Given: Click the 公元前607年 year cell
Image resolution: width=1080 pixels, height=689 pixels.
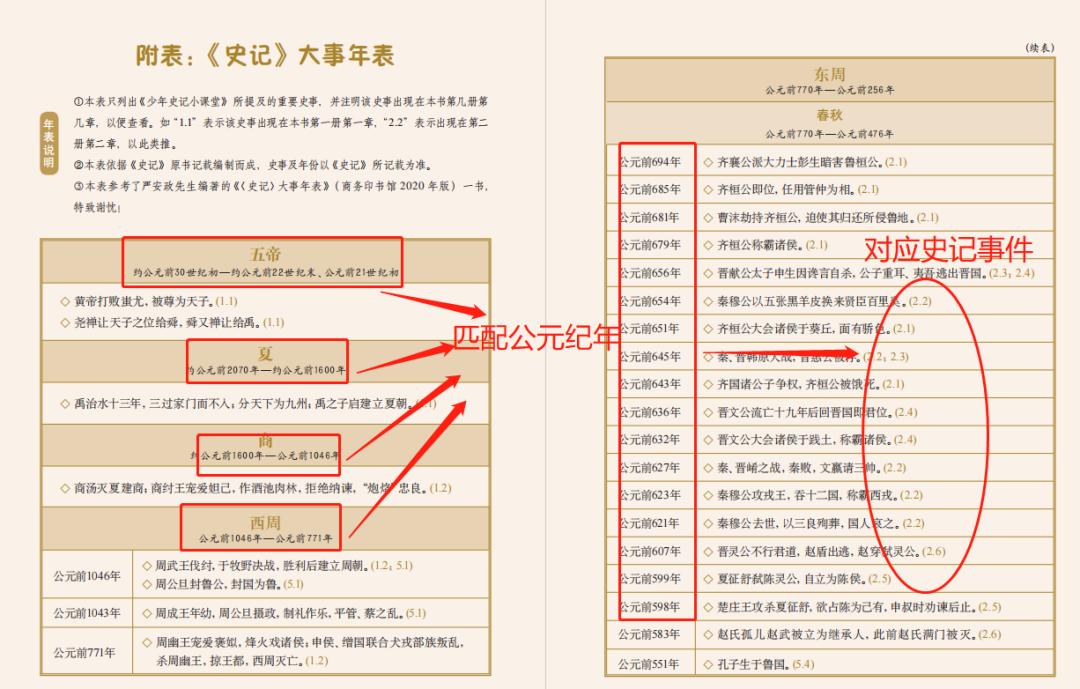Looking at the screenshot, I should click(x=650, y=551).
